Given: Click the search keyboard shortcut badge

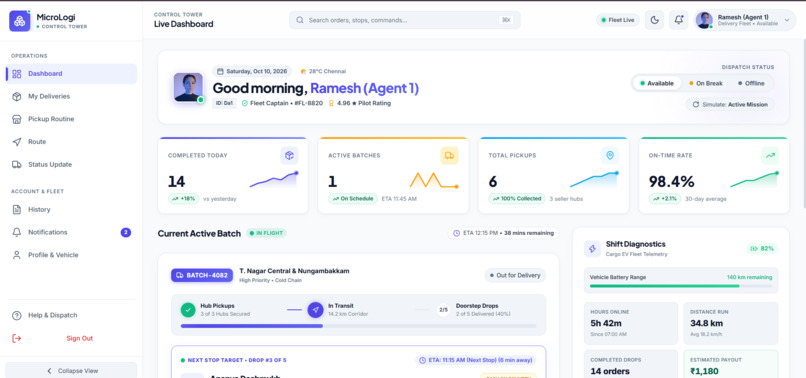Looking at the screenshot, I should (x=506, y=20).
